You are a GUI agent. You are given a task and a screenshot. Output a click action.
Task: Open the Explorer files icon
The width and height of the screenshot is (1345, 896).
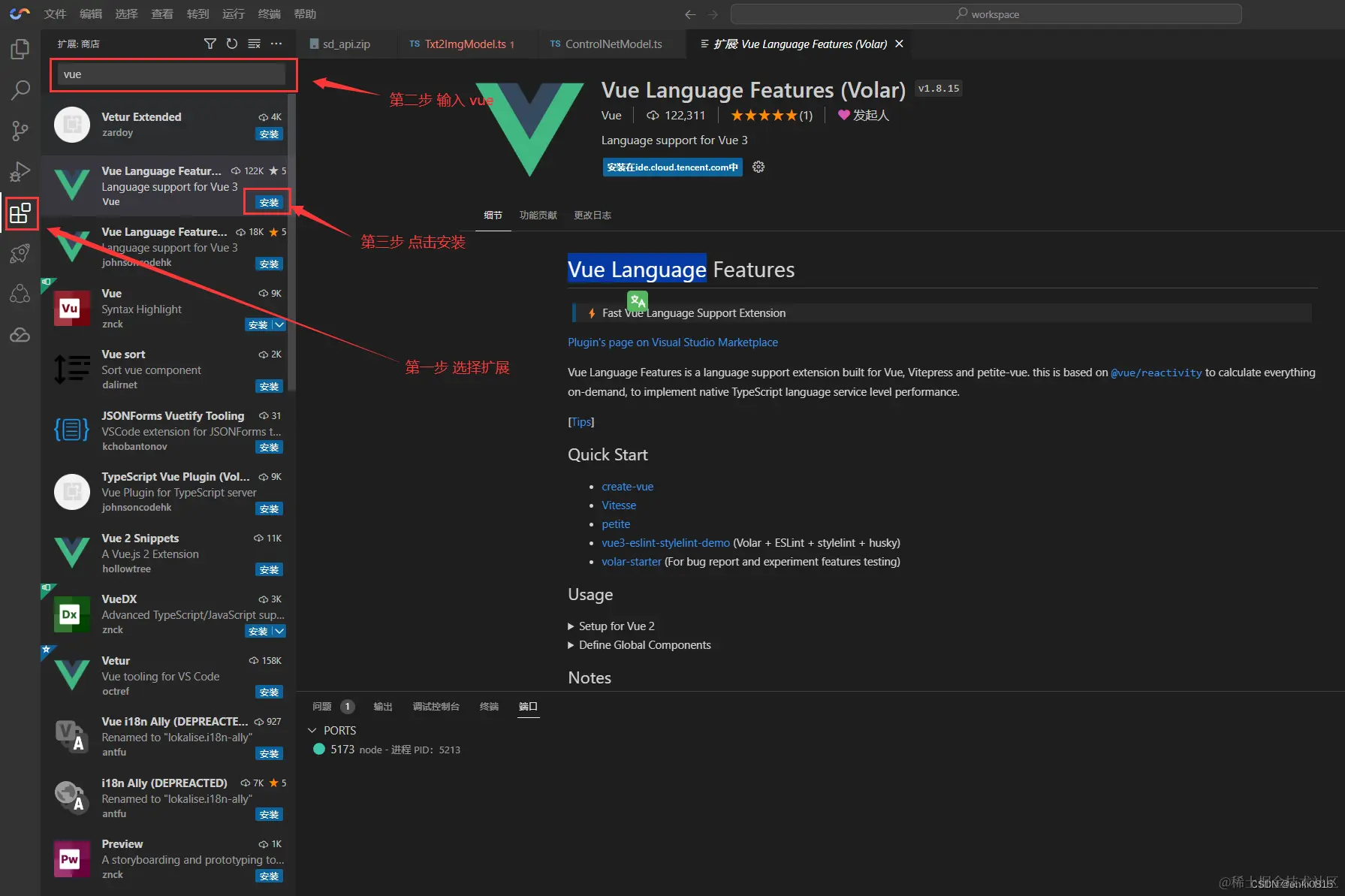pos(20,50)
